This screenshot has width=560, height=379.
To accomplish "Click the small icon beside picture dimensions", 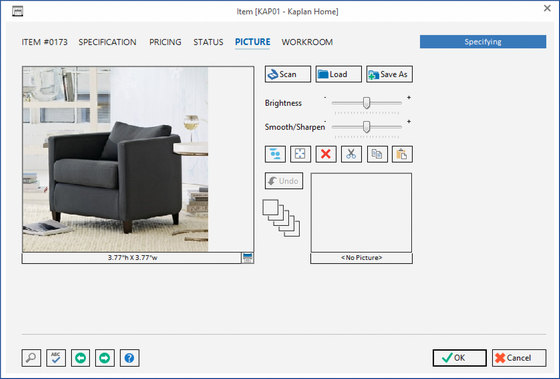I will tap(248, 258).
